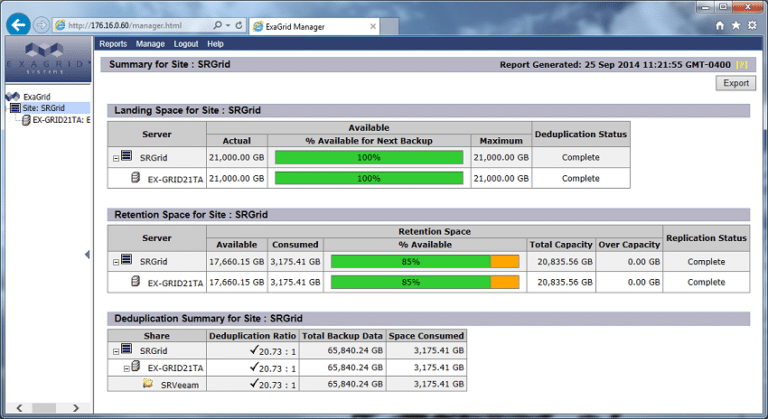Click the ExaGrid logo icon in tree
The image size is (768, 419).
[13, 97]
